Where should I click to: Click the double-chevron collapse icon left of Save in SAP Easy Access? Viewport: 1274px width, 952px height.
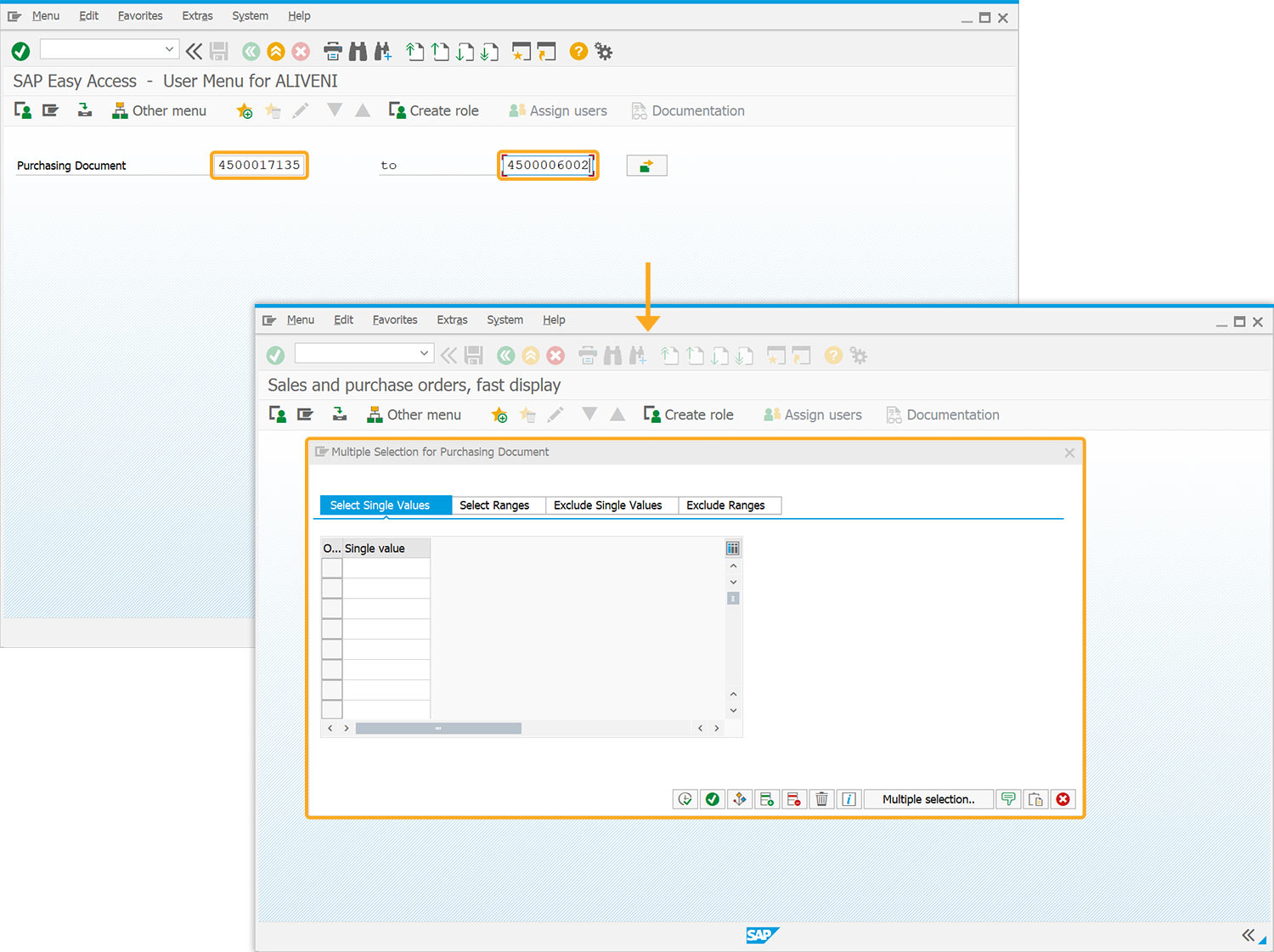tap(194, 52)
